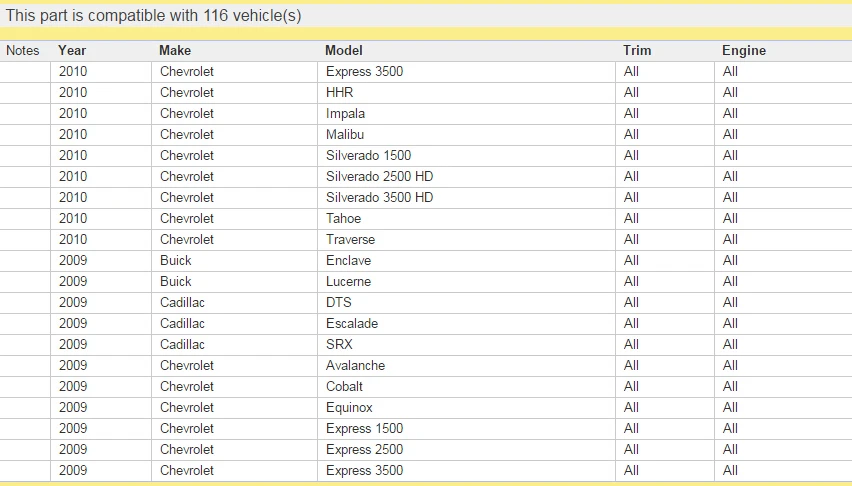
Task: Click Engine 'All' in the Tahoe row
Action: (x=730, y=219)
